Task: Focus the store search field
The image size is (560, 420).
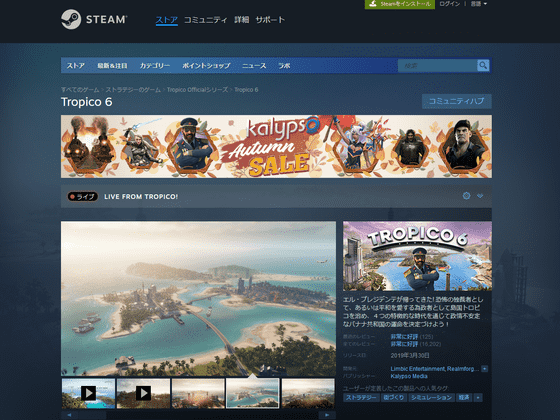Action: 438,65
